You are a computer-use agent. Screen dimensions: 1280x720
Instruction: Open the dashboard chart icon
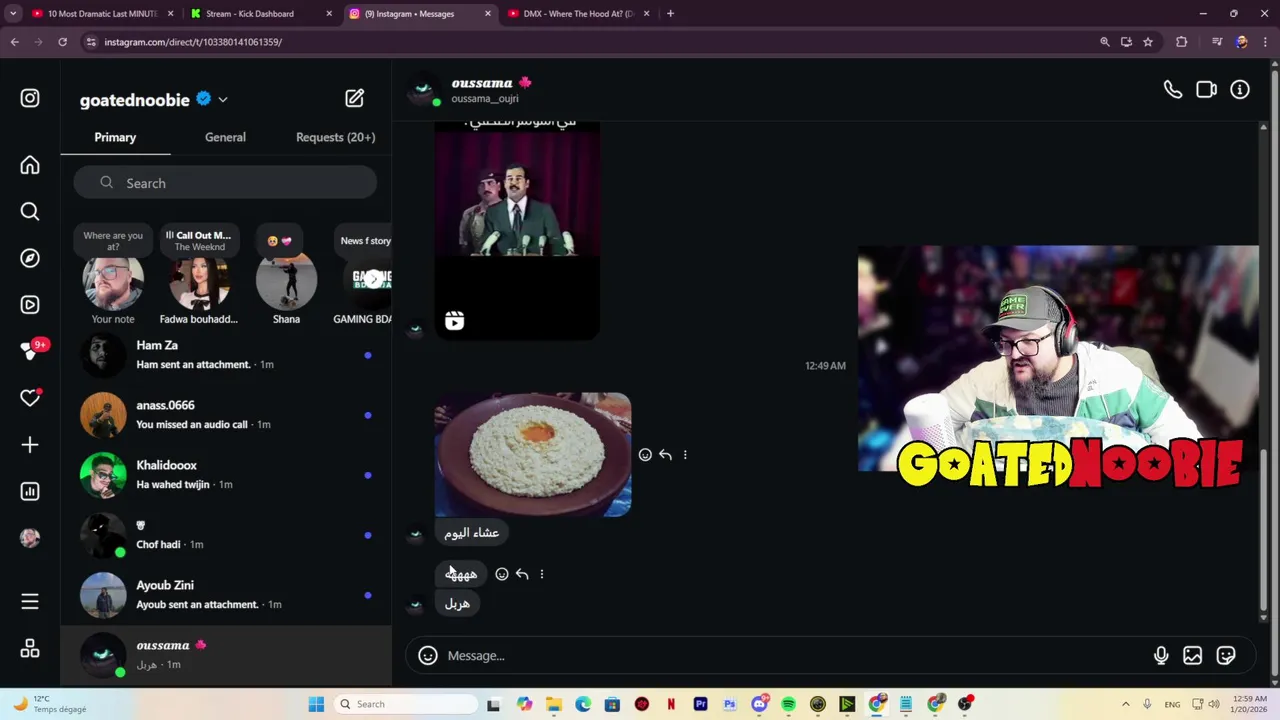30,491
